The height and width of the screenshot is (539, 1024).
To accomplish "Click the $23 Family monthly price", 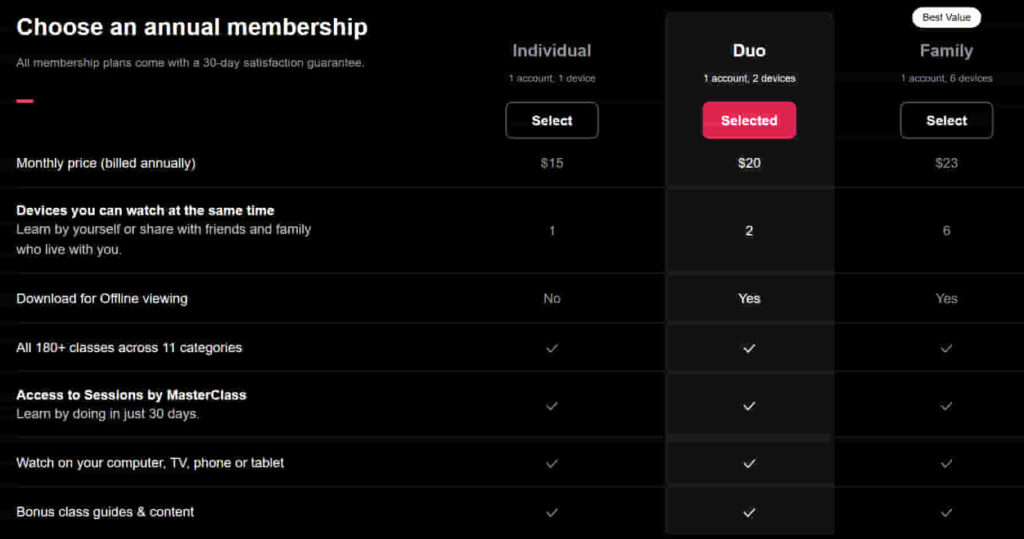I will pyautogui.click(x=946, y=163).
